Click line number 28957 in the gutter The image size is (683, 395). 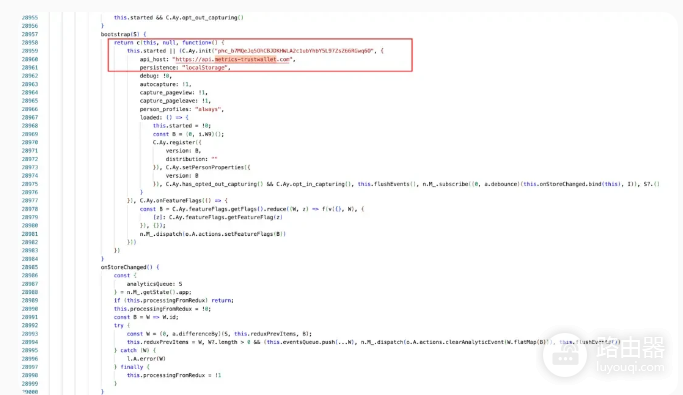coord(30,34)
